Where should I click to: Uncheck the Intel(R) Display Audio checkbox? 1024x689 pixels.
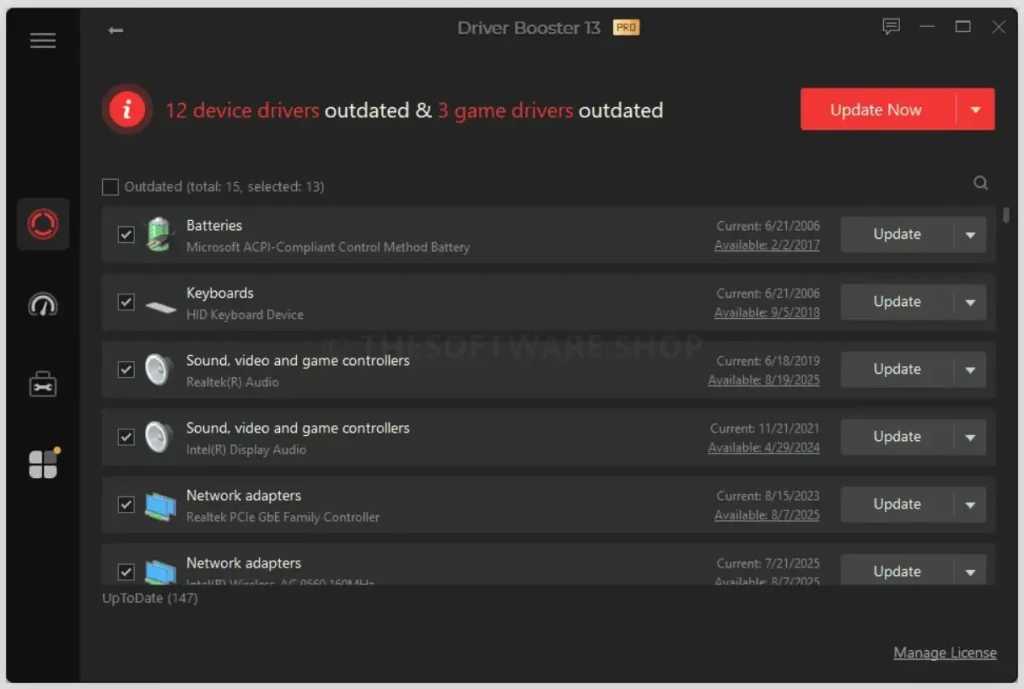click(x=126, y=437)
